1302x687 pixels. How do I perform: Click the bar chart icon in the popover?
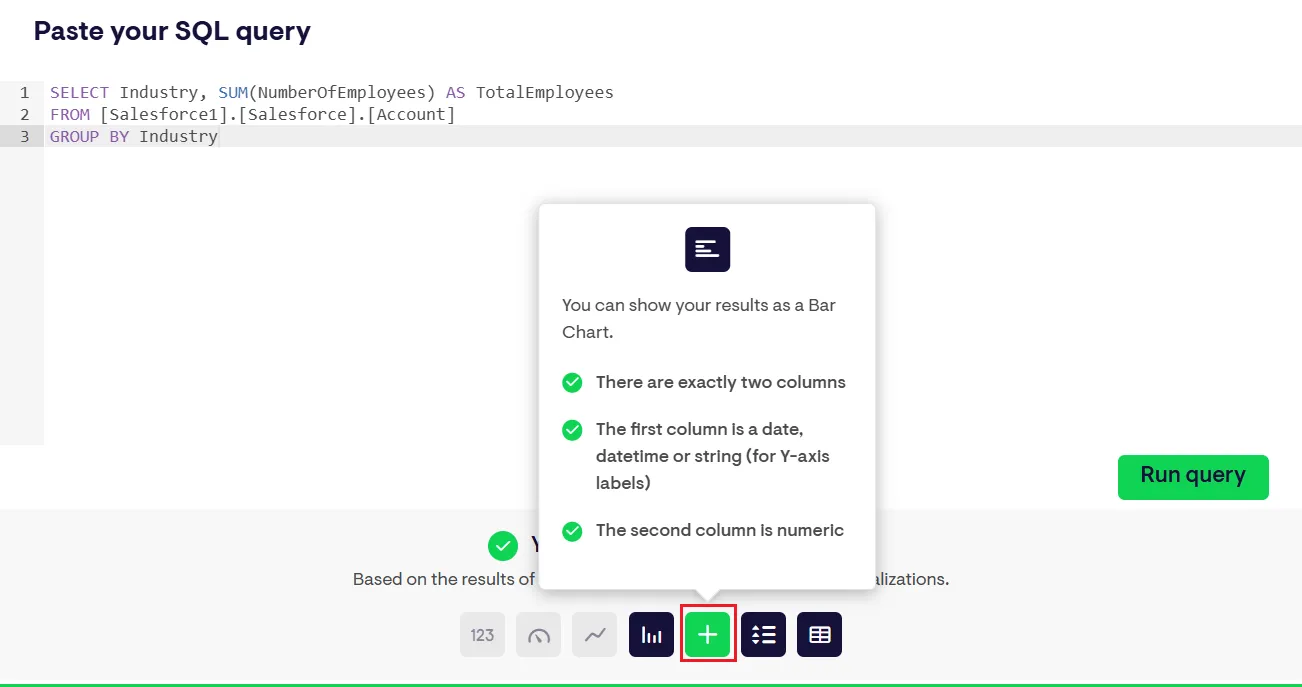click(x=707, y=249)
